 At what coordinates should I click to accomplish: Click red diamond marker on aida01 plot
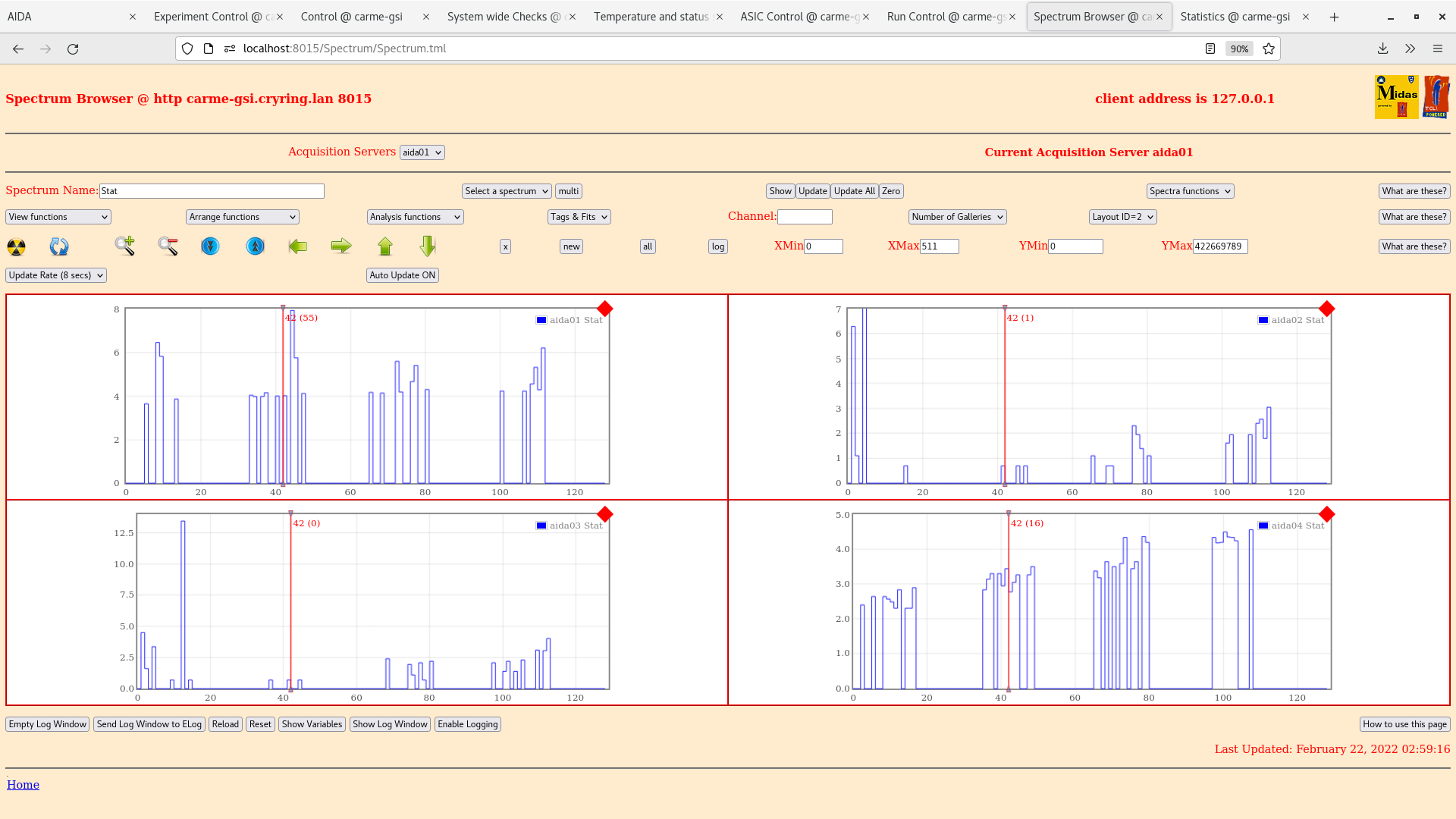[604, 309]
